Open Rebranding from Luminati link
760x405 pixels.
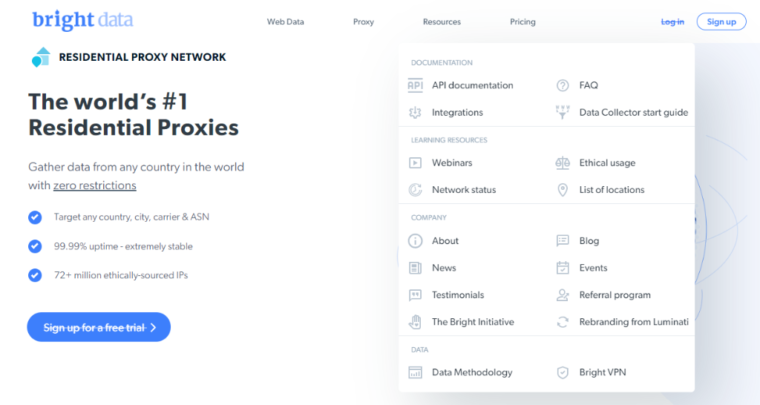tap(633, 322)
